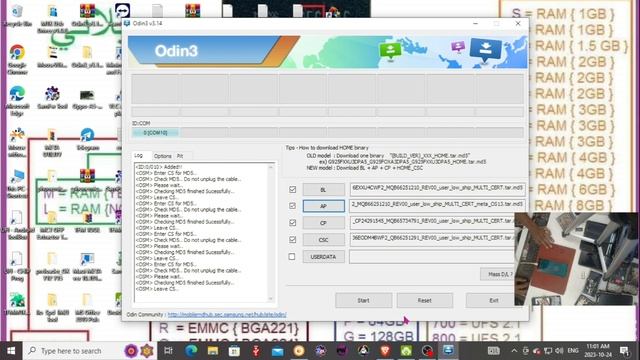Viewport: 640px width, 360px height.
Task: Open the clock showing 11:01 AM
Action: [598, 350]
